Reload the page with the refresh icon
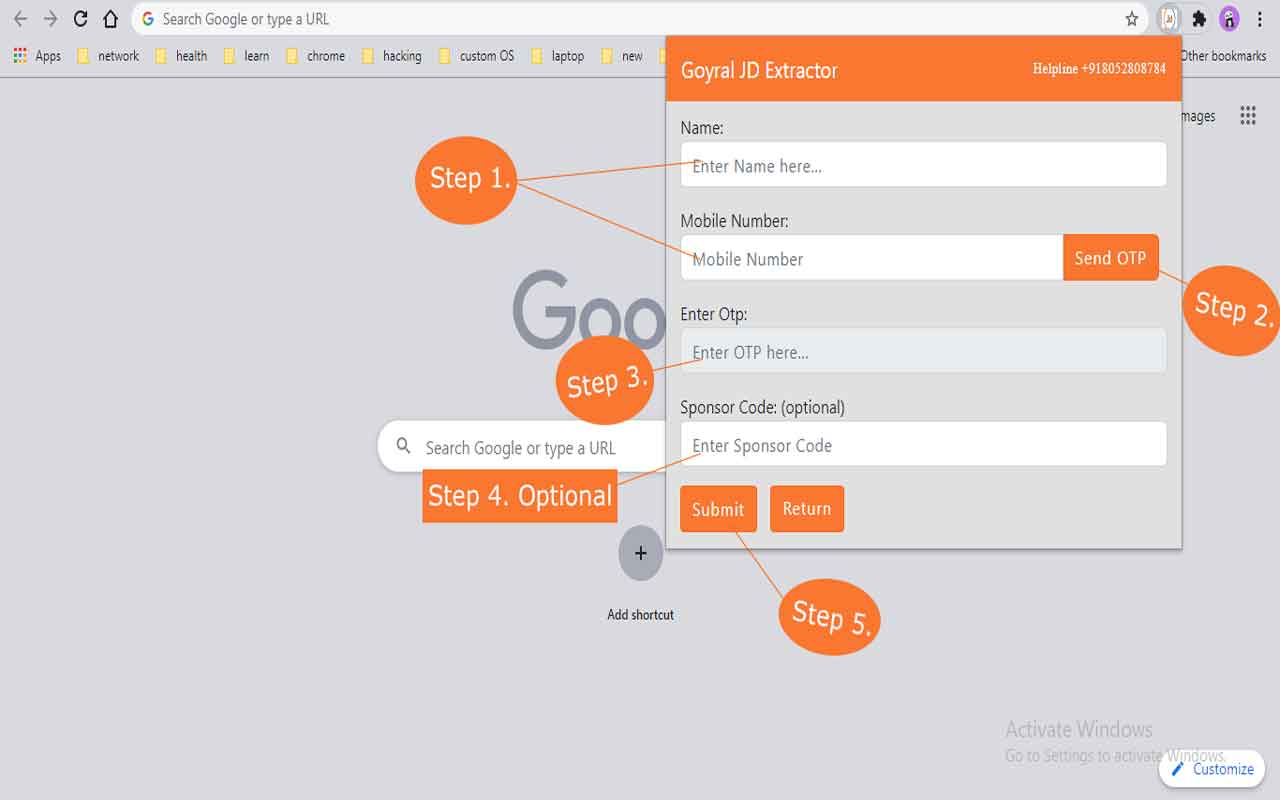This screenshot has width=1280, height=800. point(81,19)
